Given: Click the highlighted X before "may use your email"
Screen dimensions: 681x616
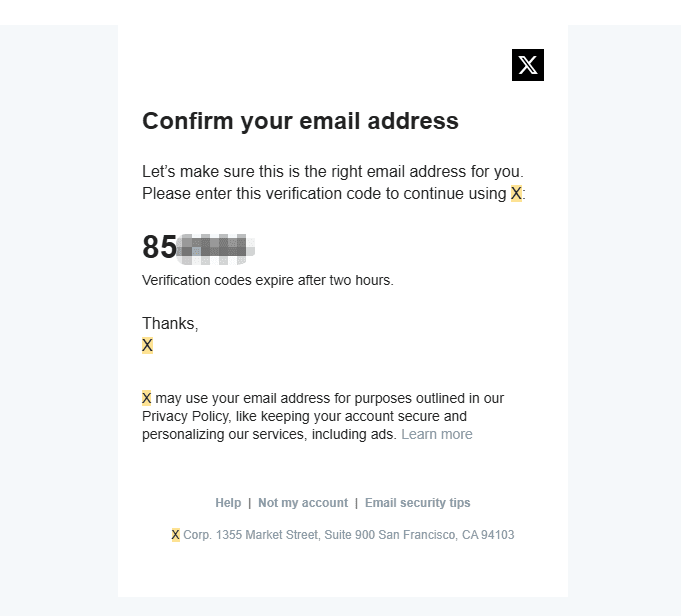Looking at the screenshot, I should (147, 398).
